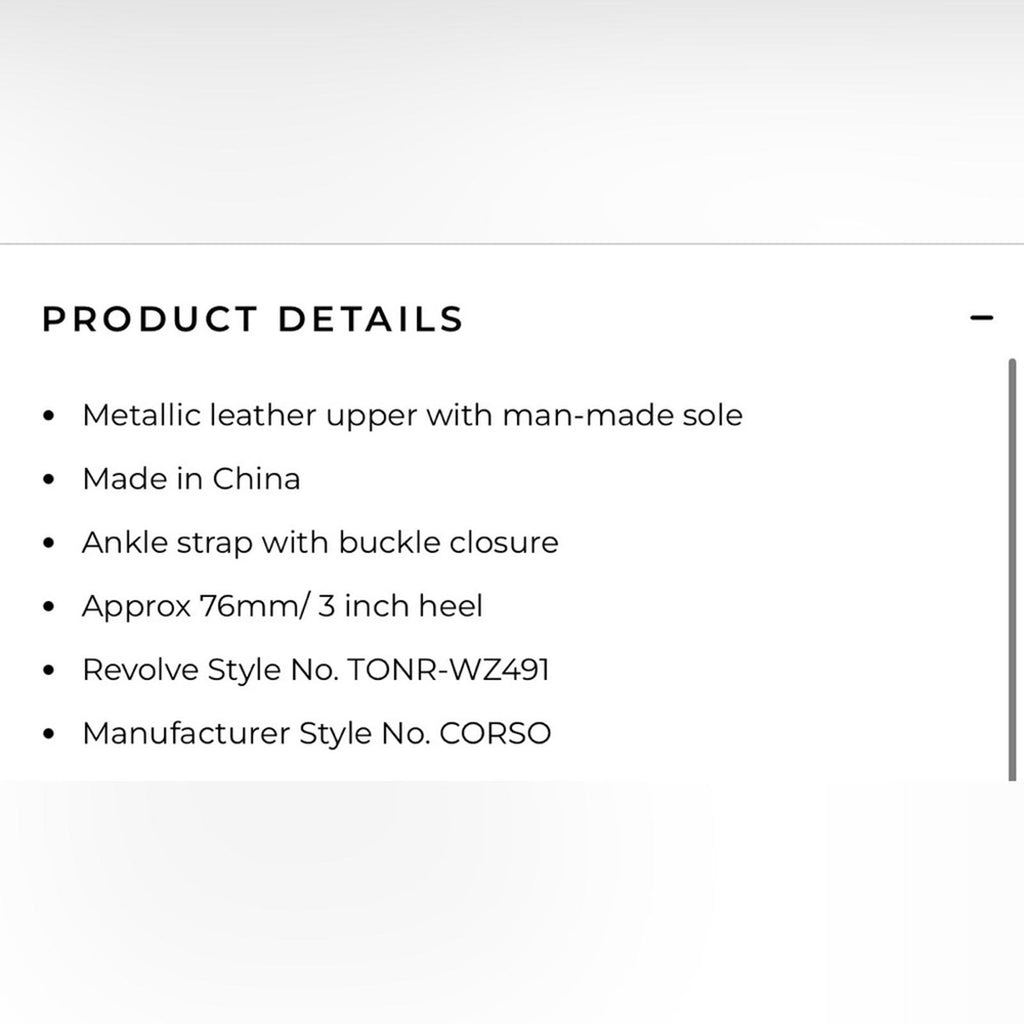Click the Ankle strap with buckle closure text
The image size is (1024, 1024).
322,542
